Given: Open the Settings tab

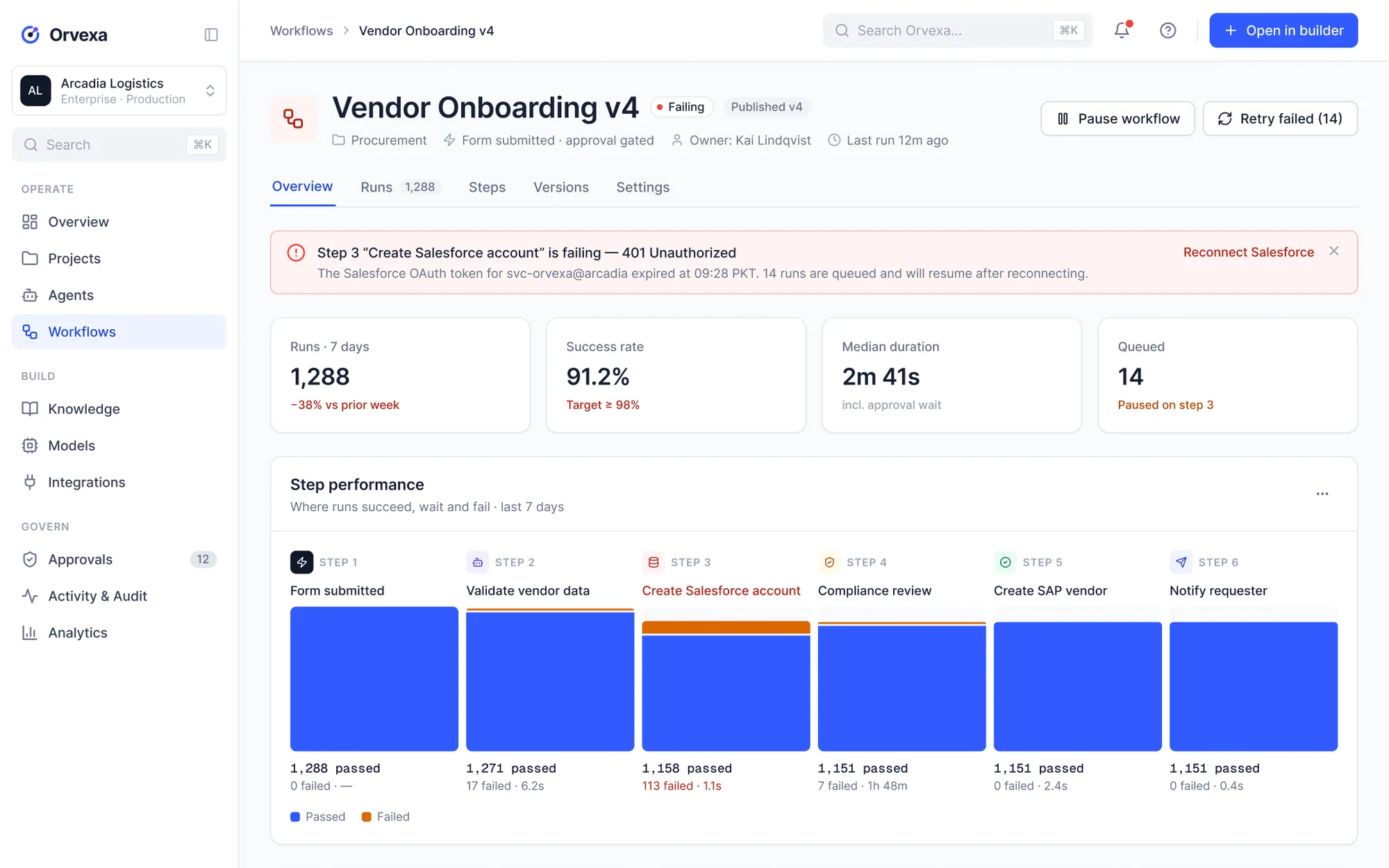Looking at the screenshot, I should coord(642,187).
